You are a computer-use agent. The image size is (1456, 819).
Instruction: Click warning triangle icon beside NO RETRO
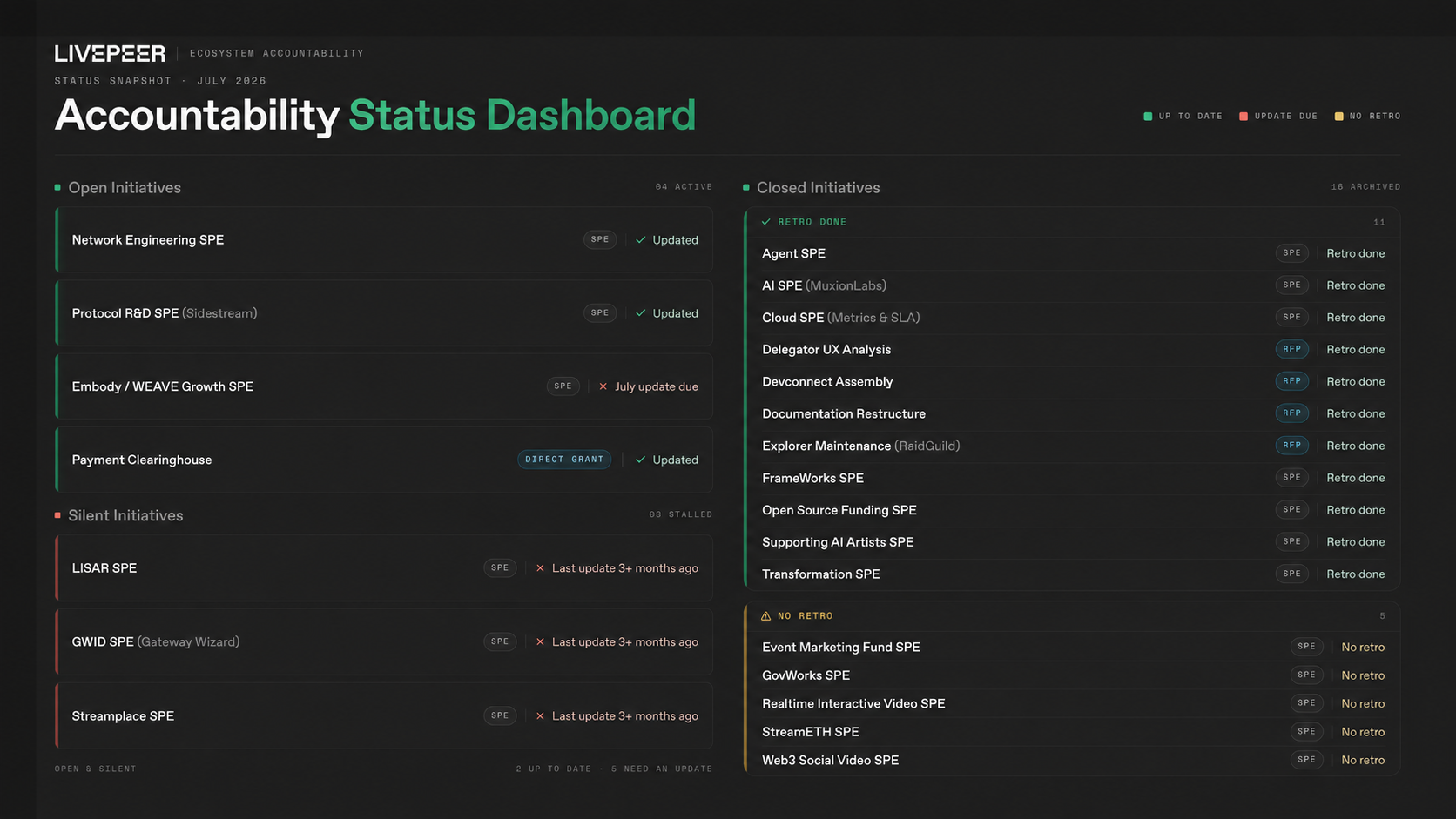click(x=766, y=616)
